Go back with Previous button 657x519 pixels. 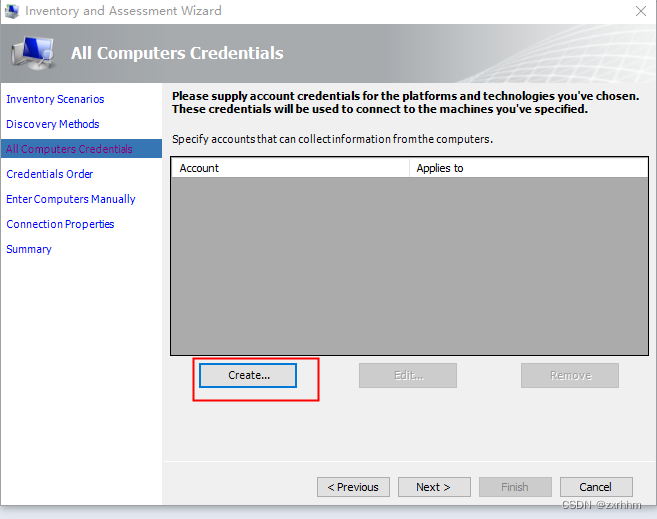coord(353,487)
